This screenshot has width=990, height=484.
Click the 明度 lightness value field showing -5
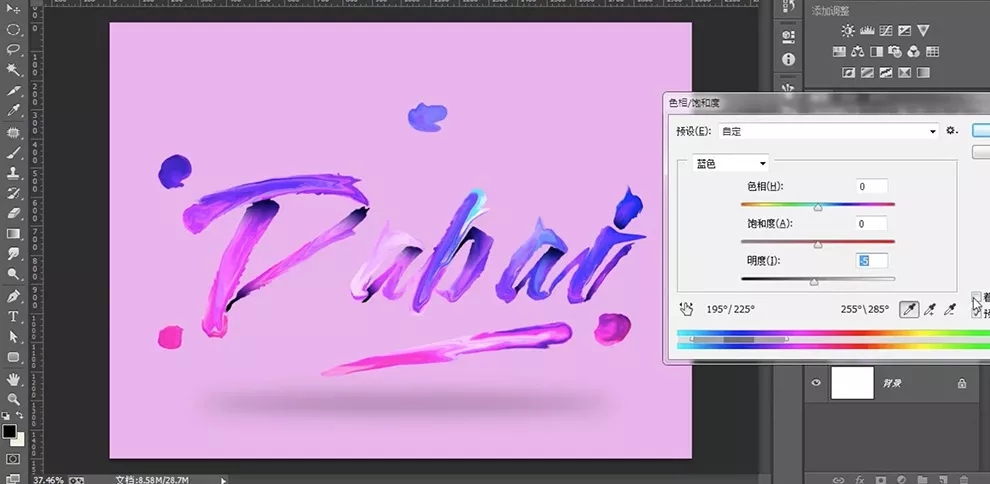[x=872, y=260]
